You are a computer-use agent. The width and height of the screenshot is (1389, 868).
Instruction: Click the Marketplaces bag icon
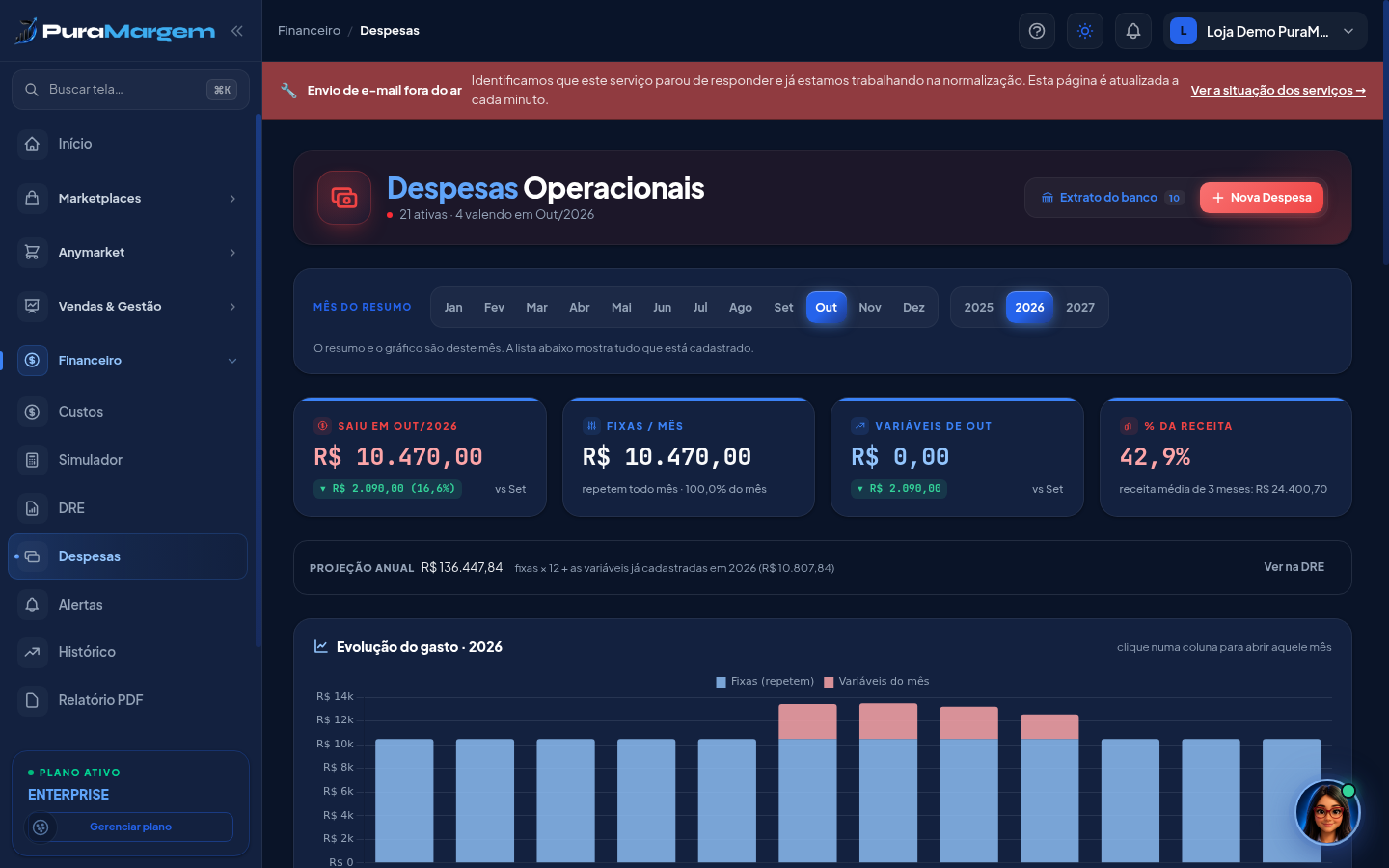32,198
